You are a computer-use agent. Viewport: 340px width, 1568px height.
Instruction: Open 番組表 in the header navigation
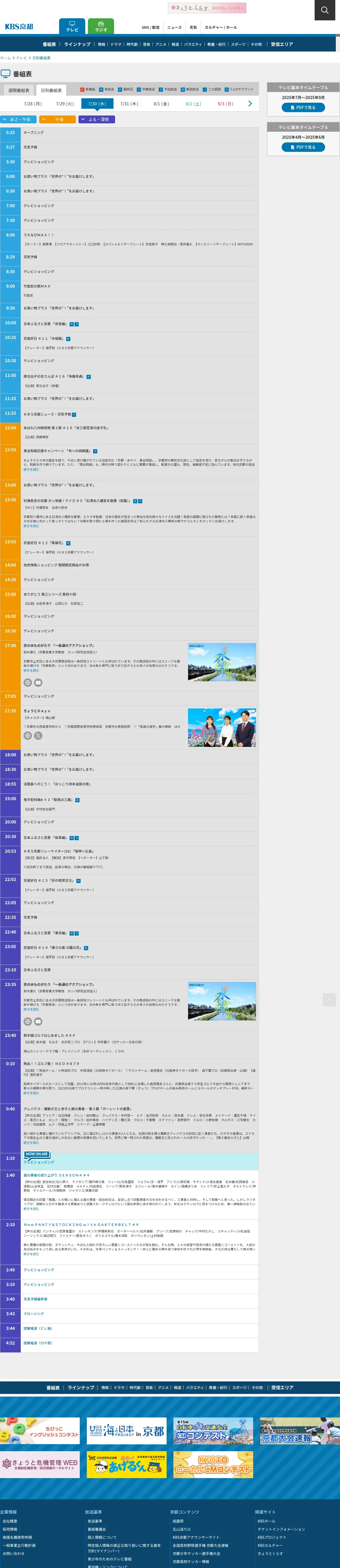49,44
